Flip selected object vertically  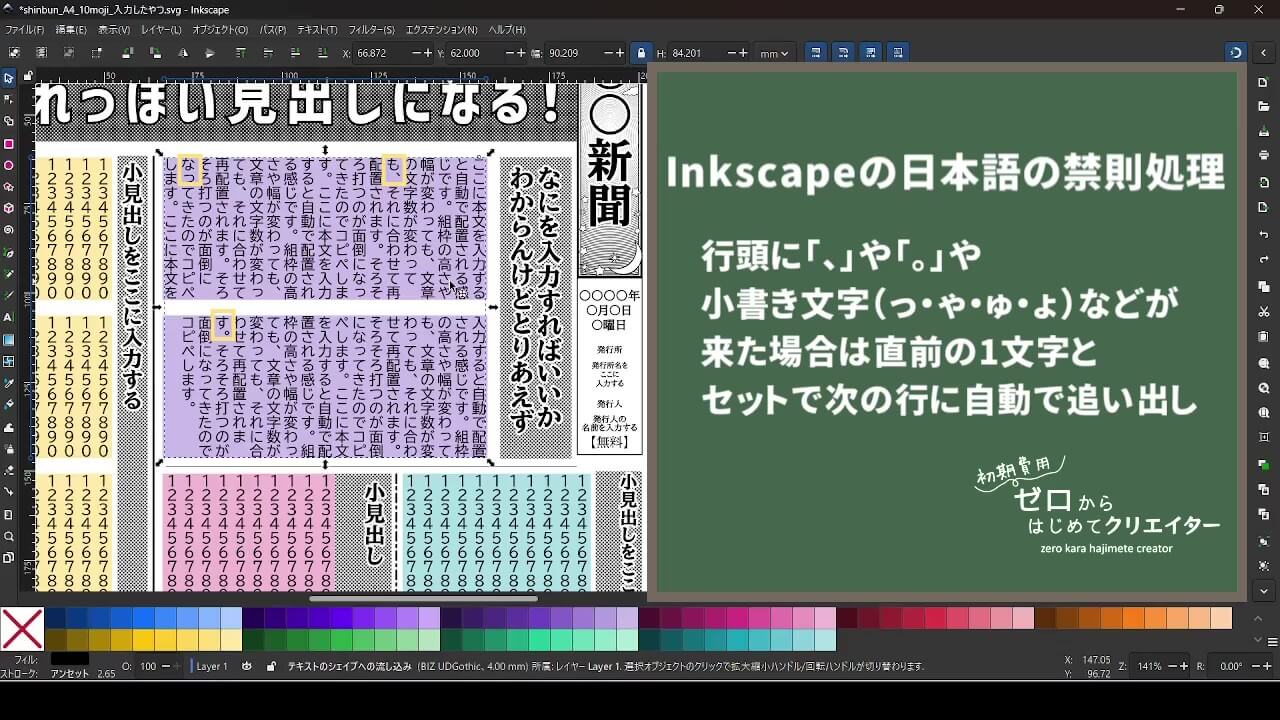click(210, 53)
